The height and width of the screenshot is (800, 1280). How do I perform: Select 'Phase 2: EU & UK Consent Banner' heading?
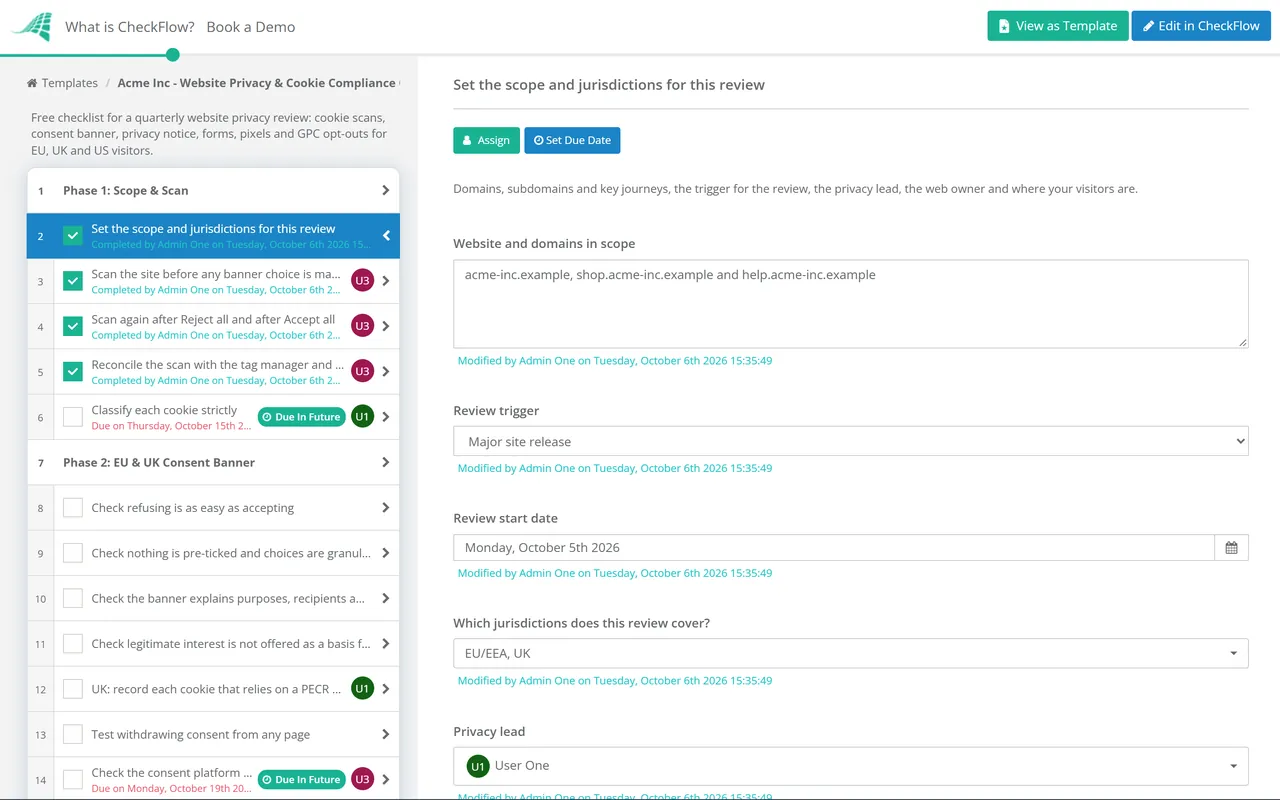coord(213,462)
